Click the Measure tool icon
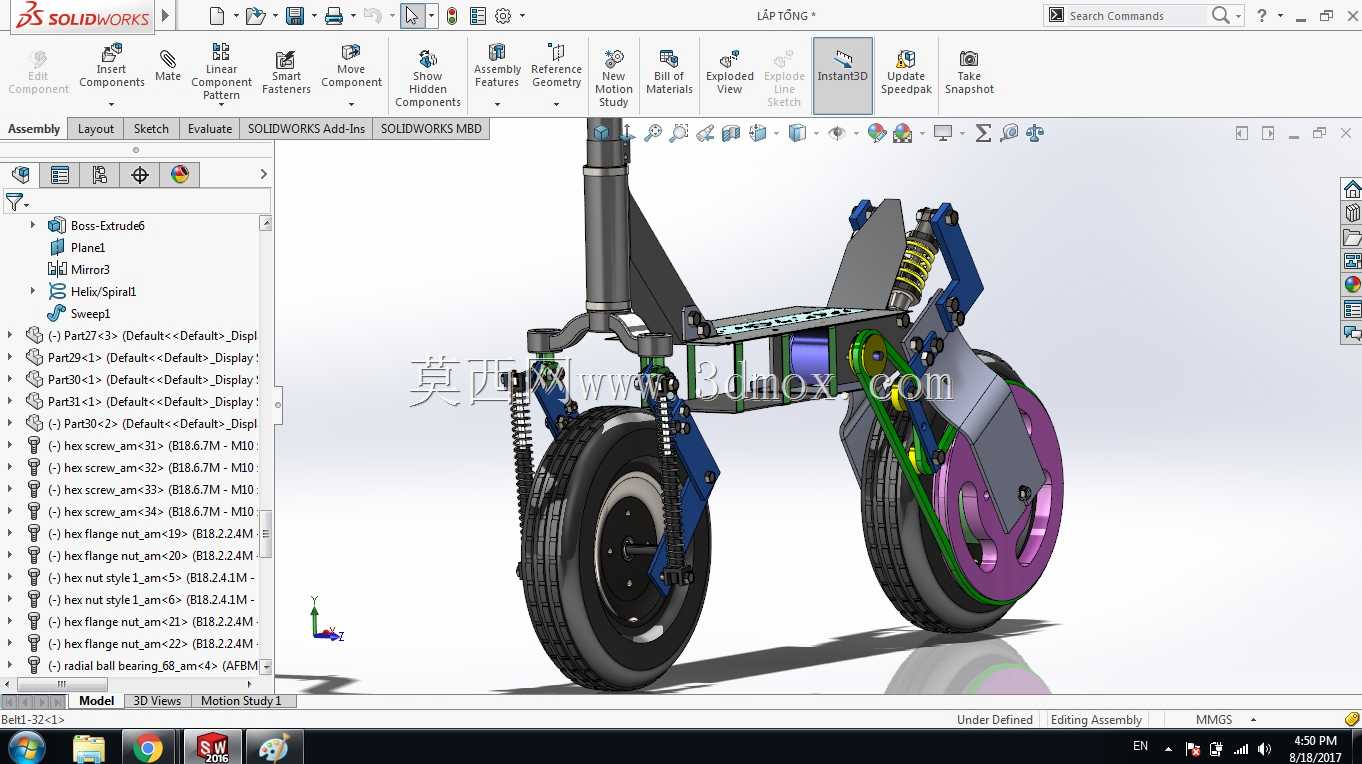The image size is (1362, 764). coord(1009,133)
